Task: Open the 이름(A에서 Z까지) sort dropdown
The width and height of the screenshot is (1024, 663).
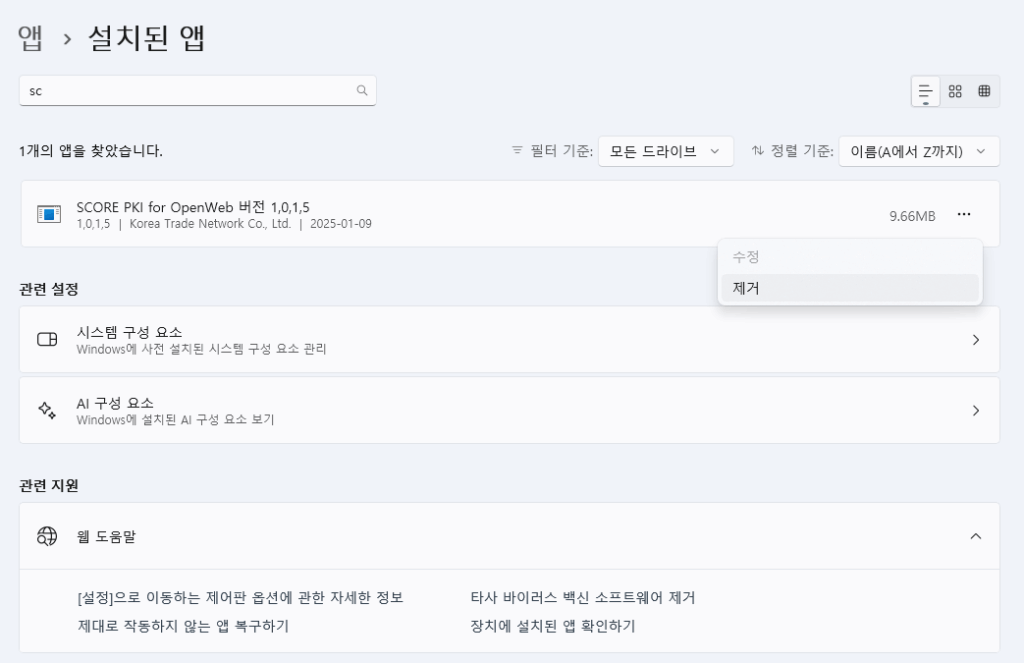Action: click(x=919, y=152)
